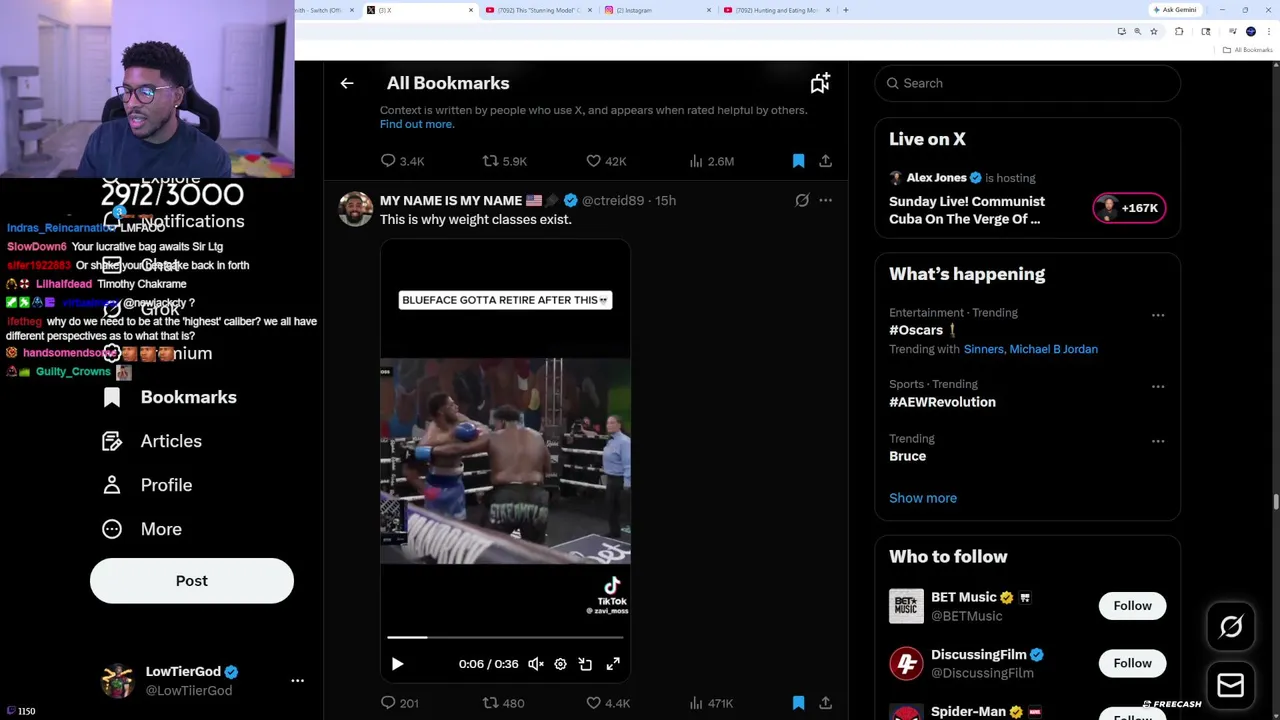
Task: Open more options on the creid89 post
Action: [825, 200]
